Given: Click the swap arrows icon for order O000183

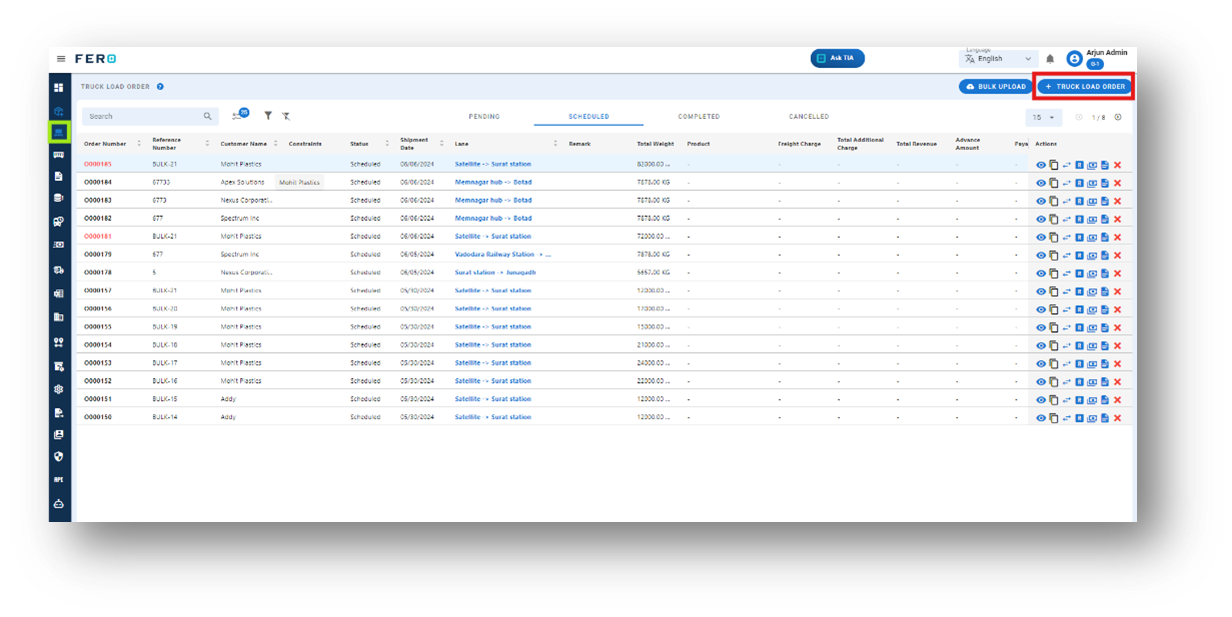Looking at the screenshot, I should 1066,201.
